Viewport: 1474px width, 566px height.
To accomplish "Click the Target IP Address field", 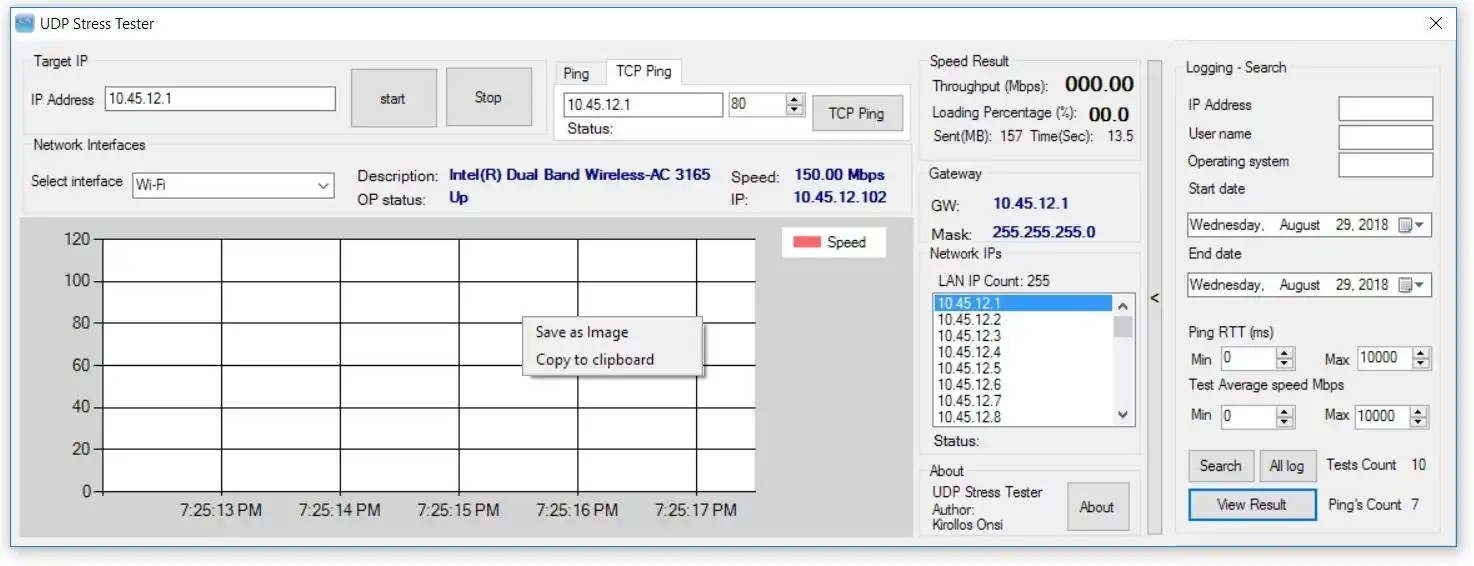I will 220,99.
